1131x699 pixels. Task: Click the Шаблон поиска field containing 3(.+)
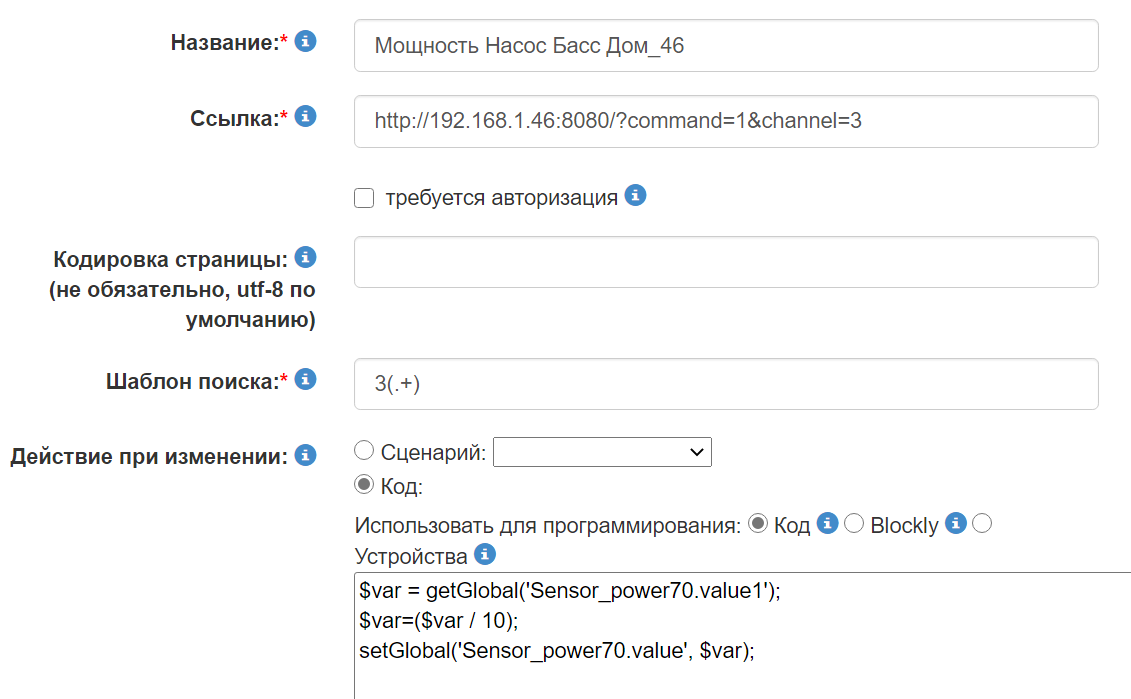(725, 382)
